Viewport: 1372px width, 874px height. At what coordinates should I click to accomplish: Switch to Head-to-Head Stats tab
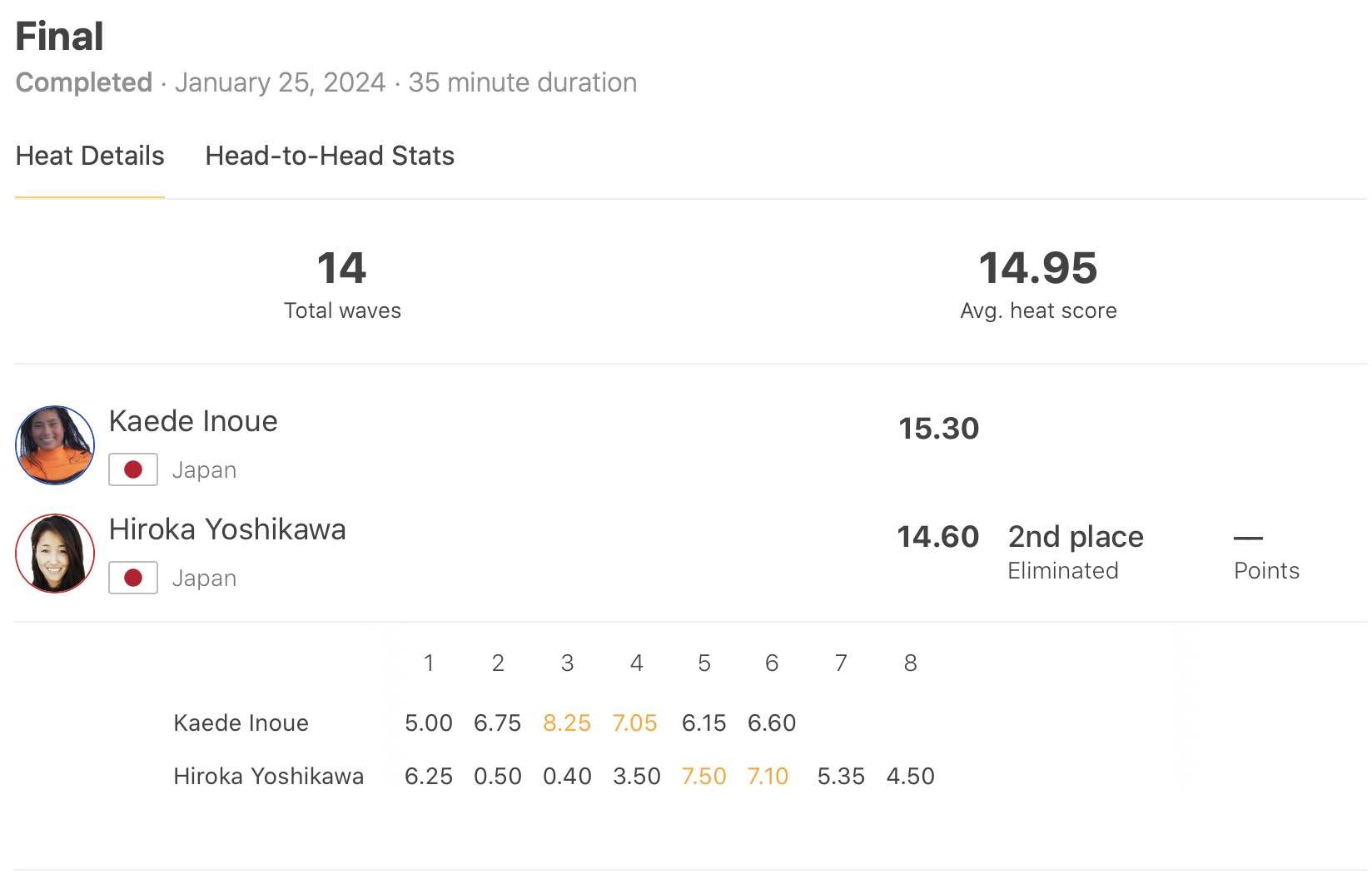click(x=330, y=156)
